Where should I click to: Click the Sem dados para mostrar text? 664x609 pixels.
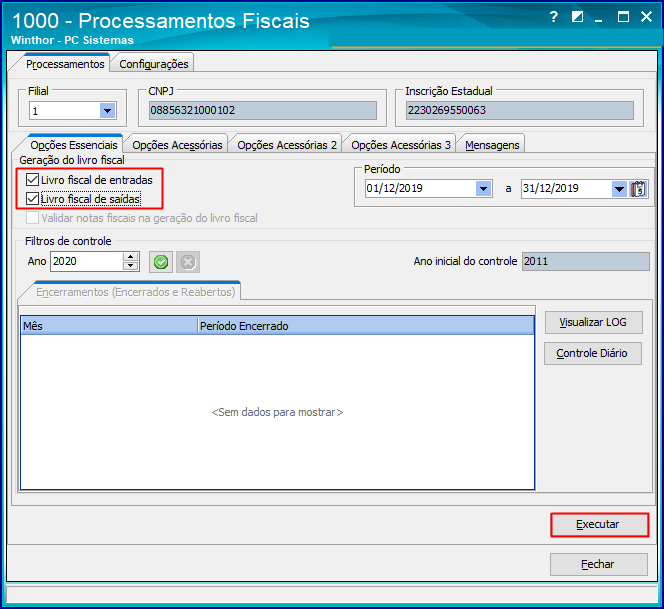[277, 412]
